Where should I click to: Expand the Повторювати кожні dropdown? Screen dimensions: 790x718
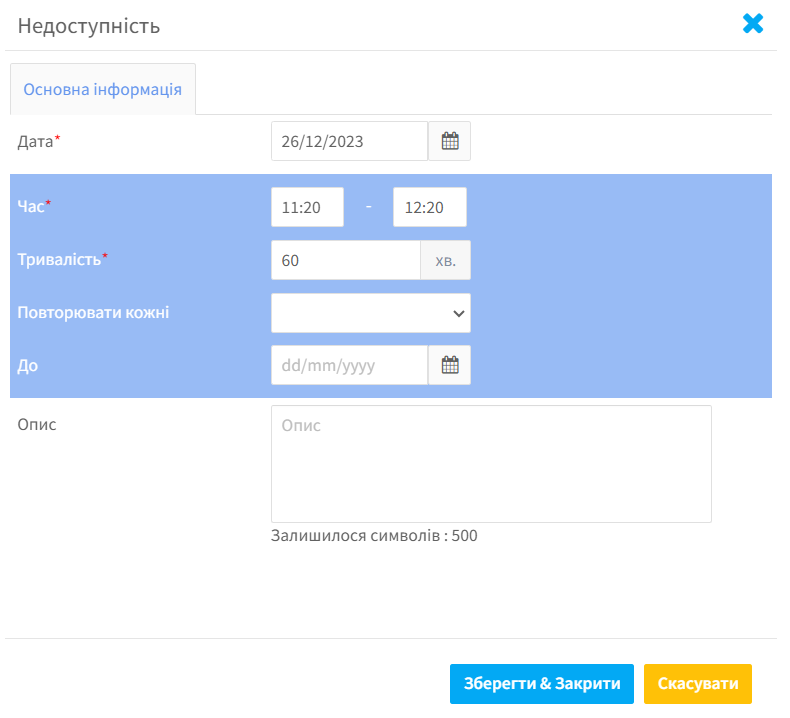pos(371,313)
